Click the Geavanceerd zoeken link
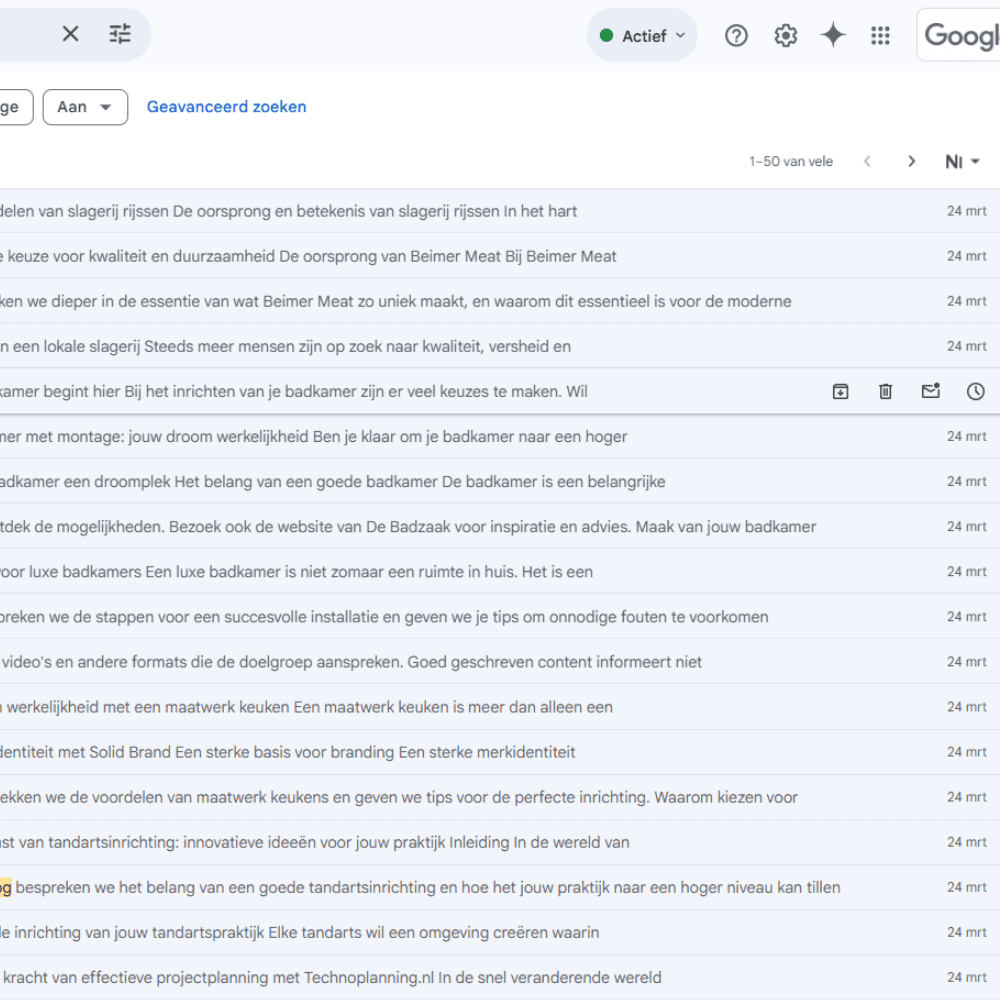This screenshot has height=1000, width=1000. [x=226, y=107]
